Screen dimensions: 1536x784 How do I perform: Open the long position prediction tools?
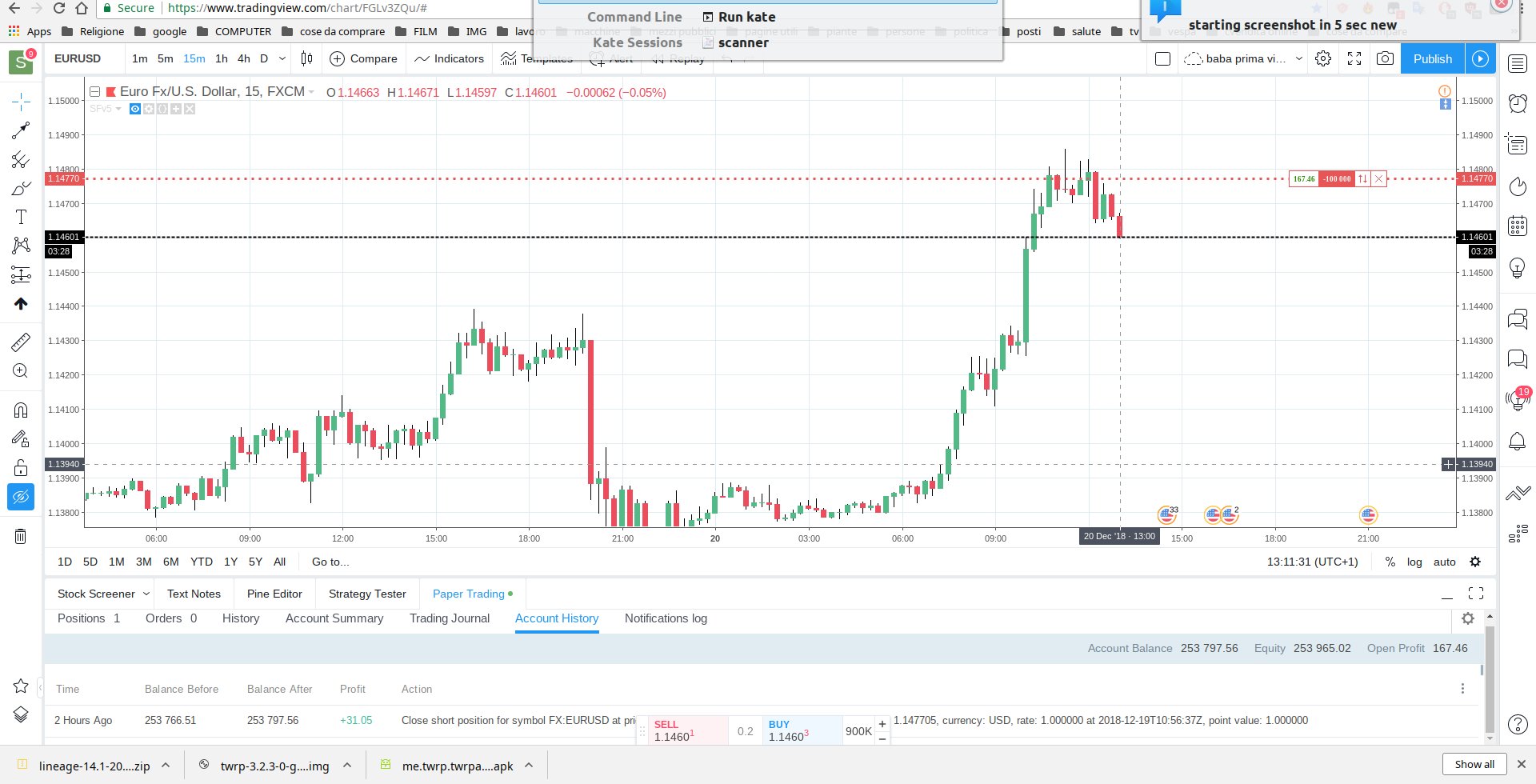coord(21,275)
